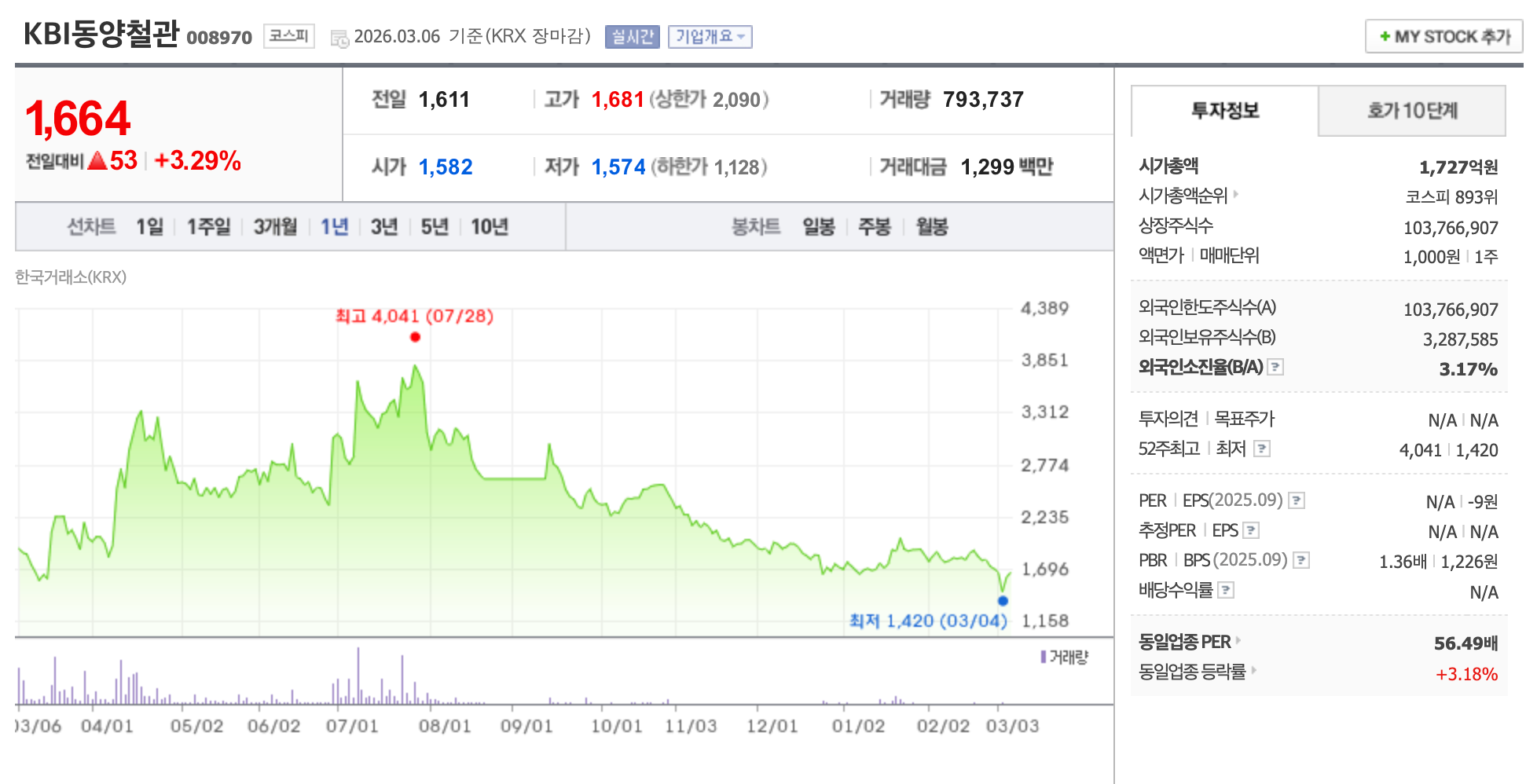
Task: Click the 저가 value 1,574
Action: click(618, 167)
